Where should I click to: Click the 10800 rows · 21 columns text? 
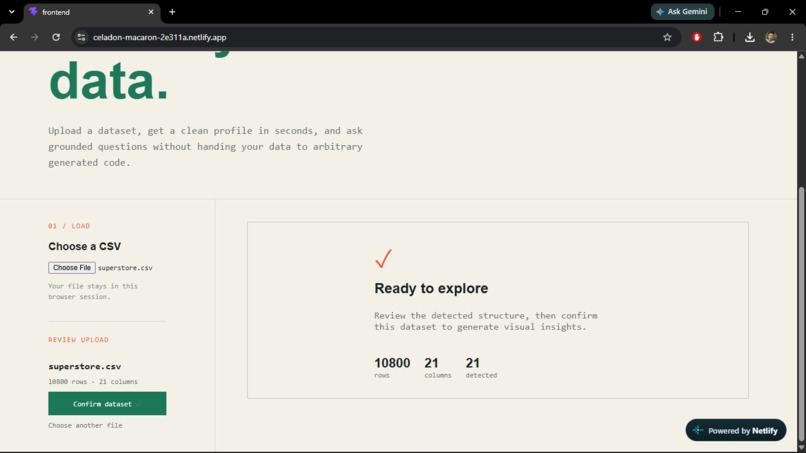point(93,382)
